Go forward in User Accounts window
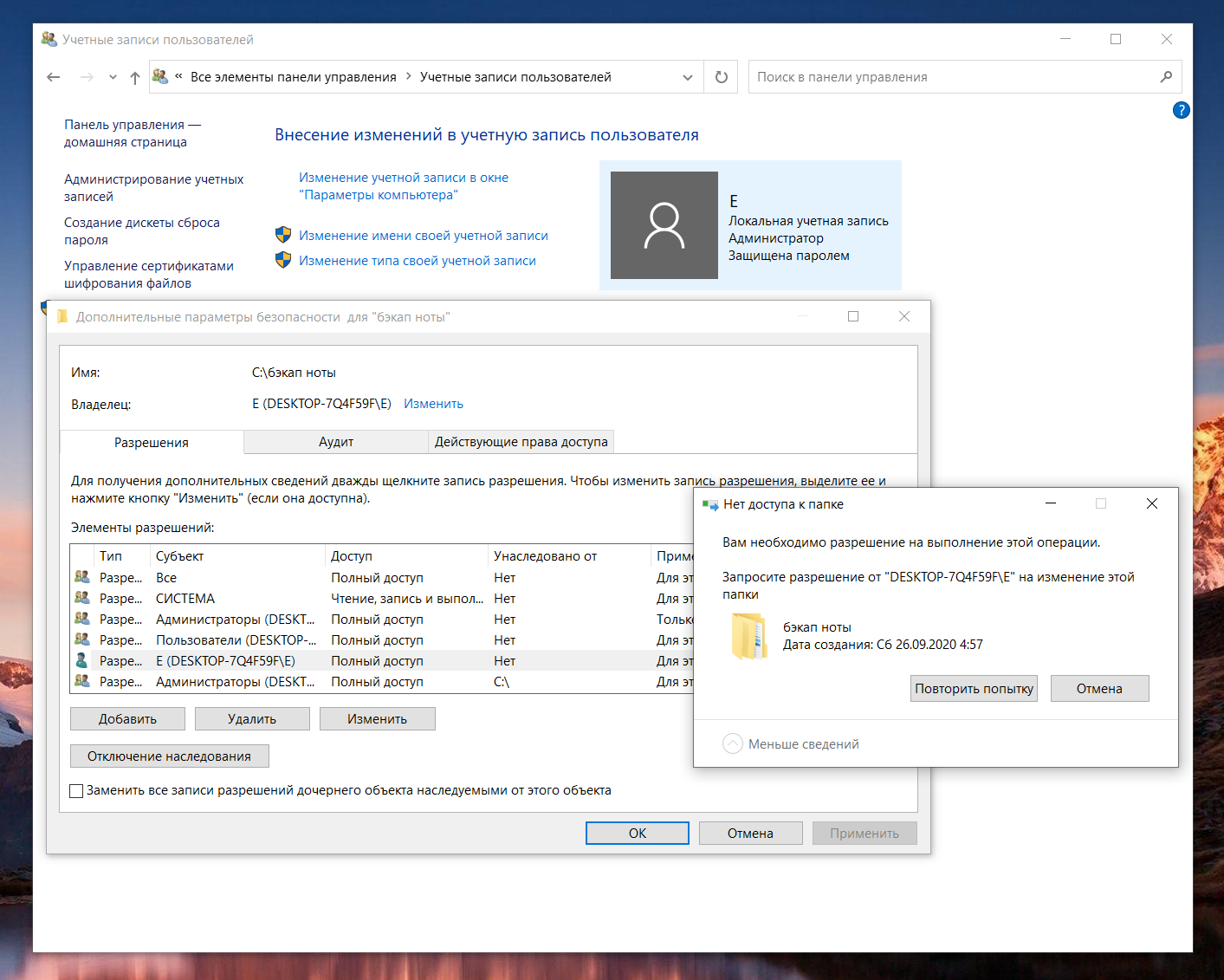The height and width of the screenshot is (980, 1224). click(x=87, y=77)
